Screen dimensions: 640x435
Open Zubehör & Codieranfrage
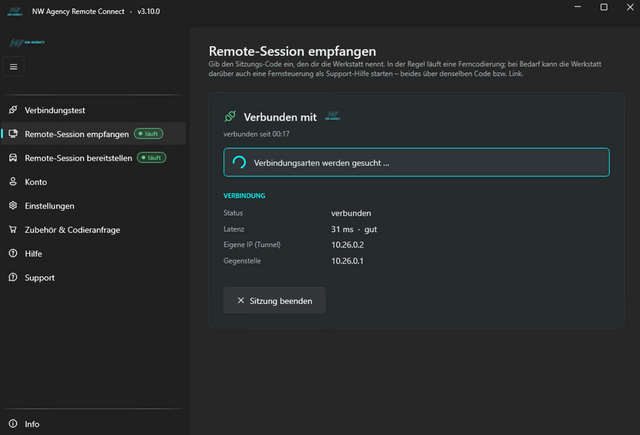point(93,230)
